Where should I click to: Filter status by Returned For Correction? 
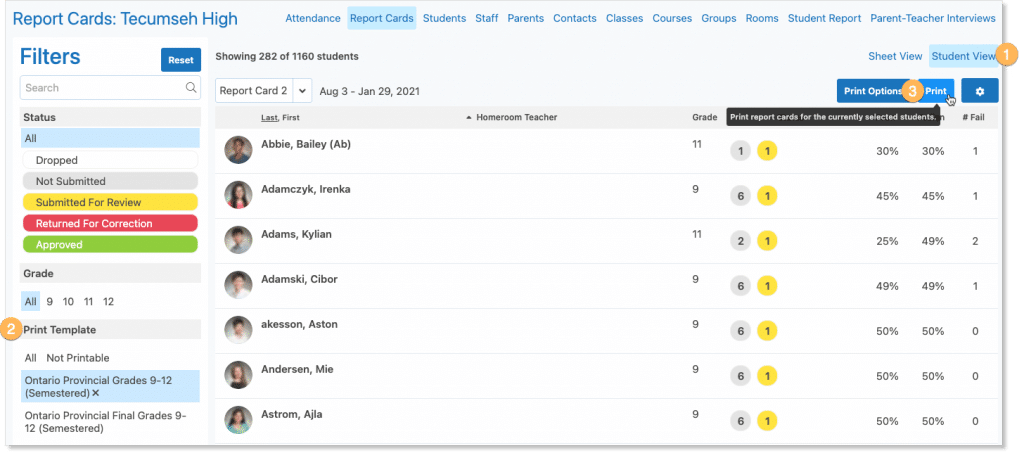click(110, 223)
